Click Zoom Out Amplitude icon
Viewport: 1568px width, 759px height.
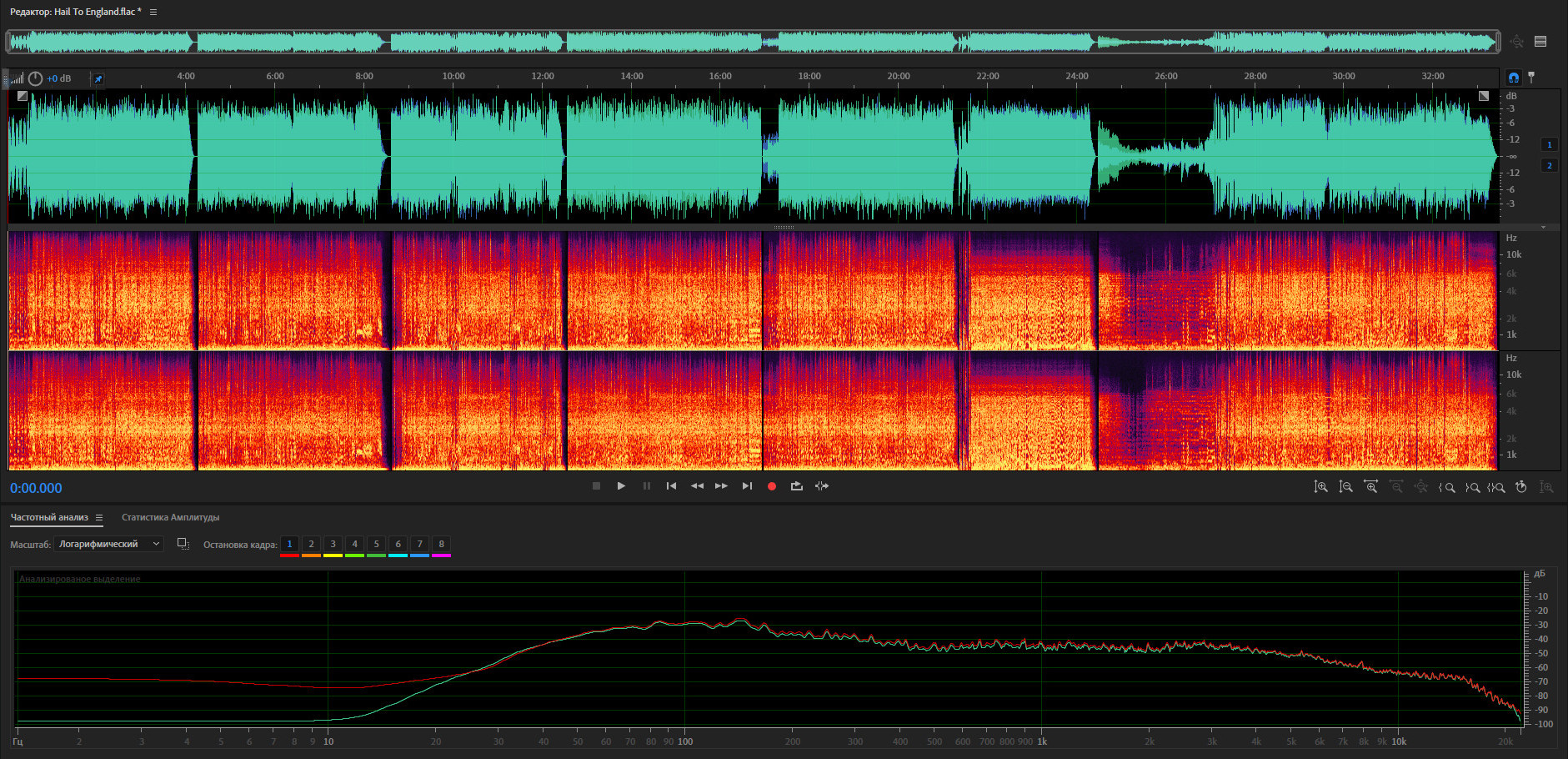coord(1345,487)
